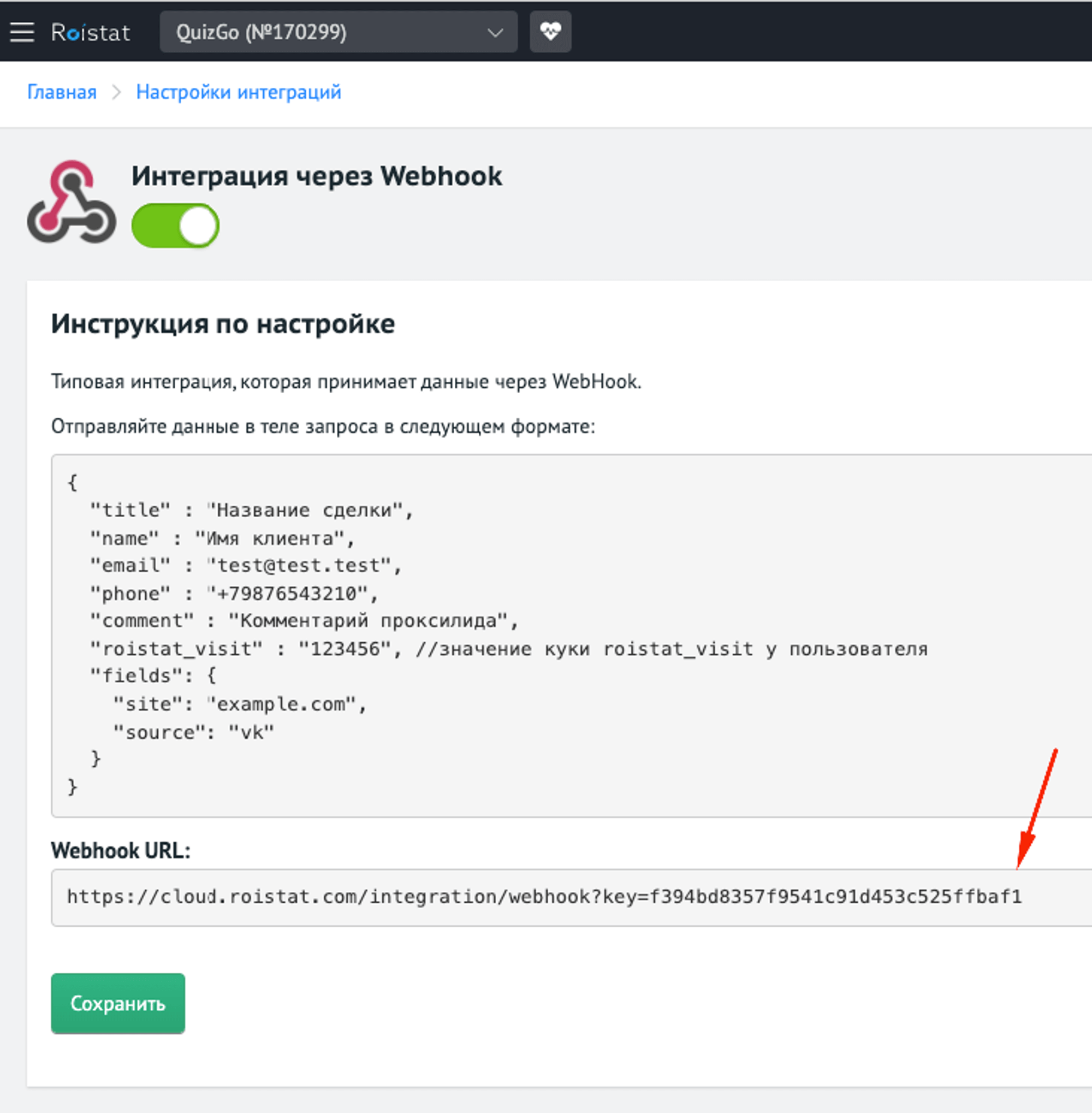This screenshot has width=1092, height=1113.
Task: Click the Roistat logo
Action: click(91, 32)
